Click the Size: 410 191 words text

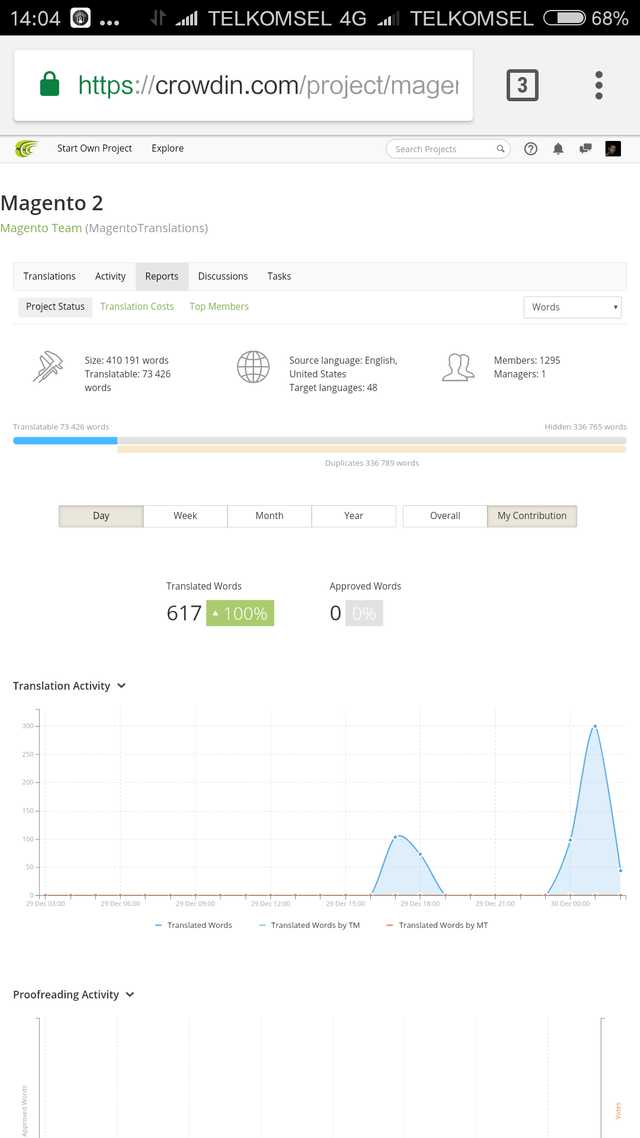coord(126,360)
